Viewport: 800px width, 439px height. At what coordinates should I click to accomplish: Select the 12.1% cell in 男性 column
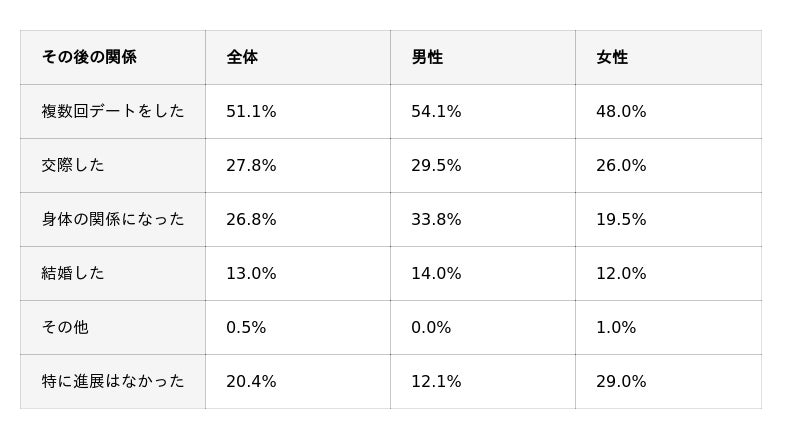483,382
